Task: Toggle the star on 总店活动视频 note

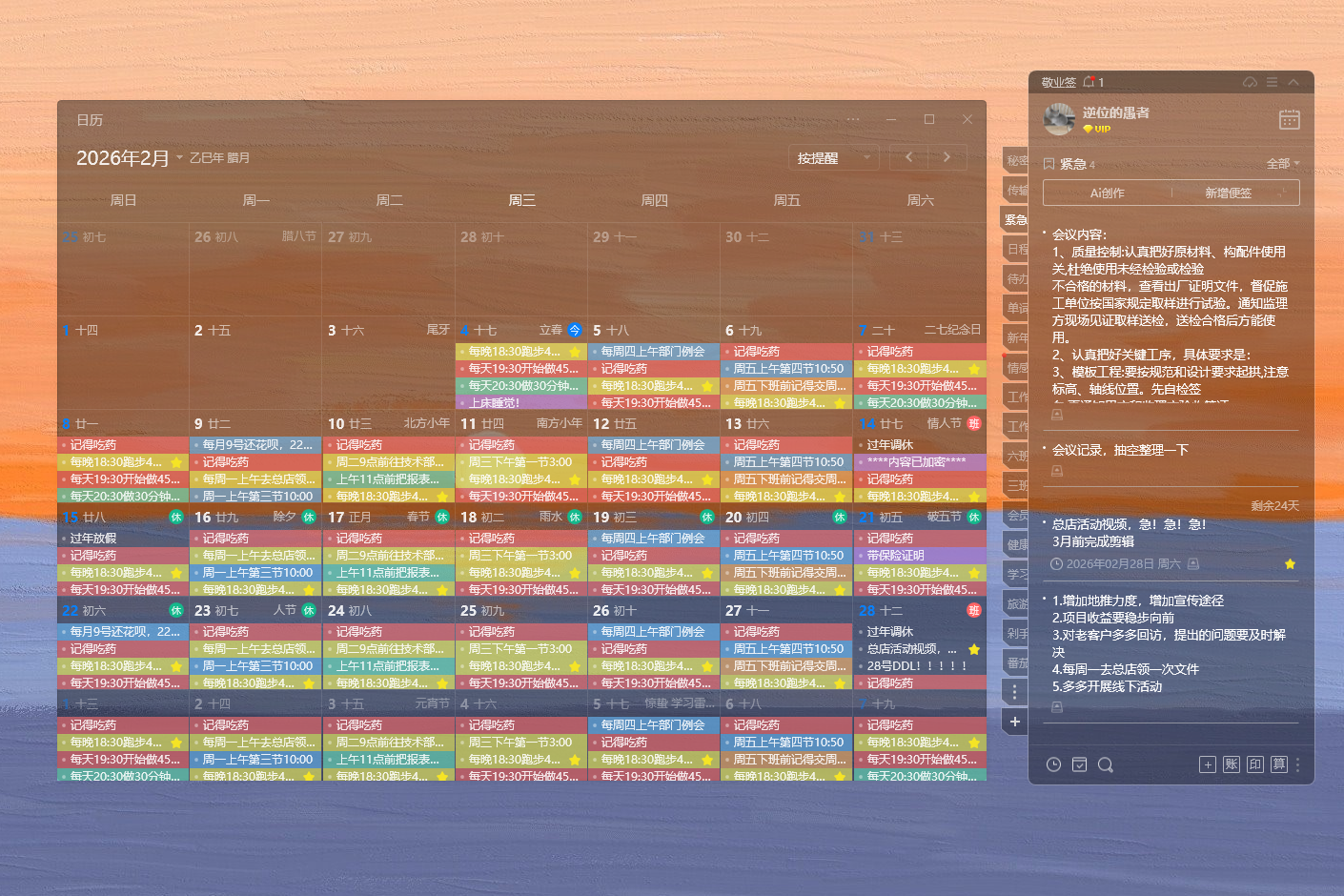Action: pyautogui.click(x=1290, y=564)
